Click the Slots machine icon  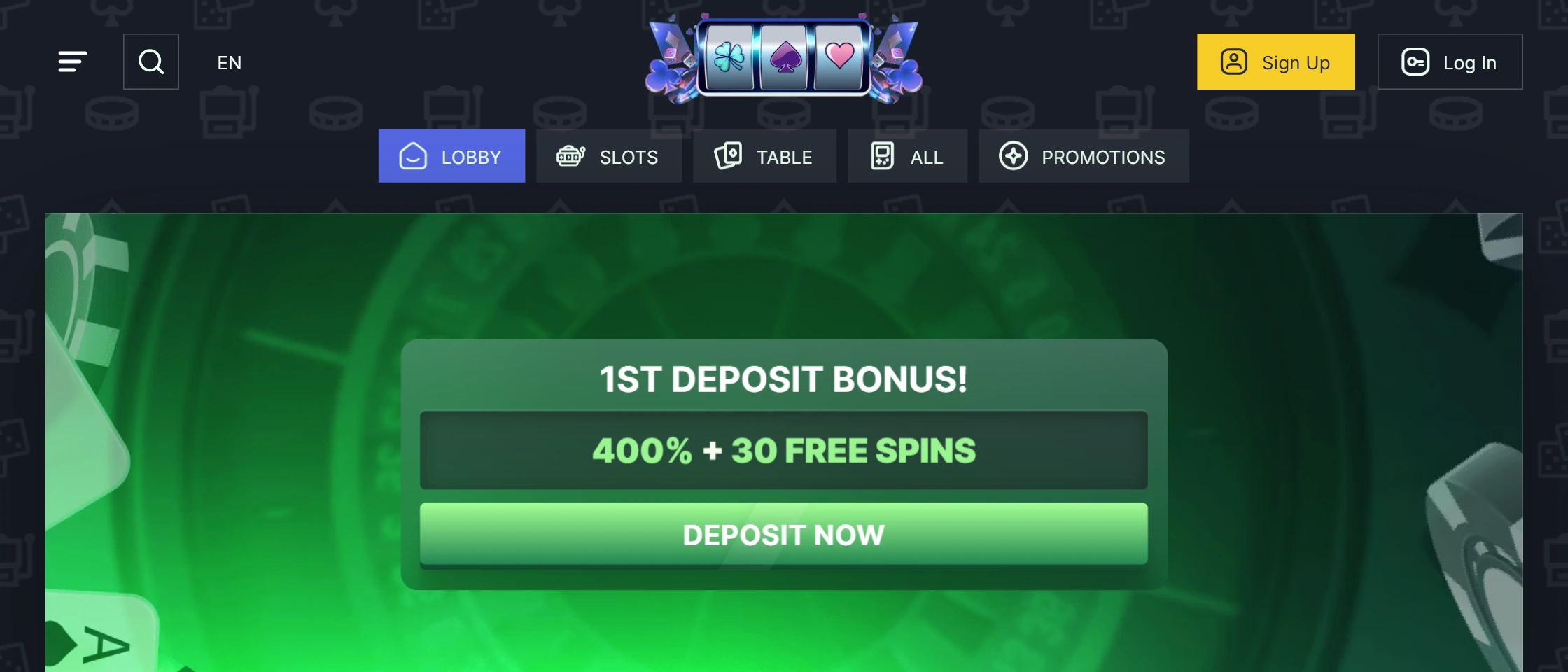tap(570, 155)
